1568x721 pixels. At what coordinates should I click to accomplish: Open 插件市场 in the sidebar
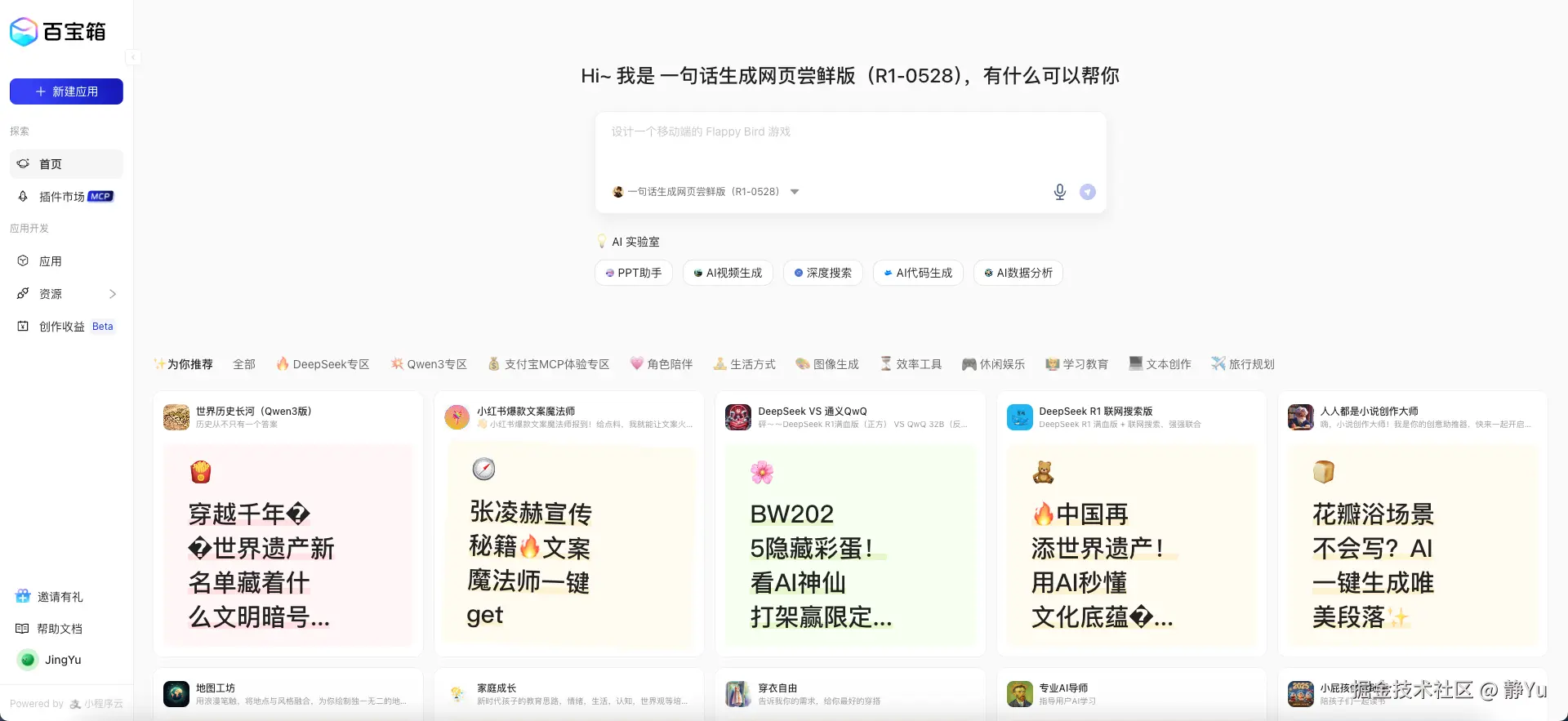[x=66, y=197]
